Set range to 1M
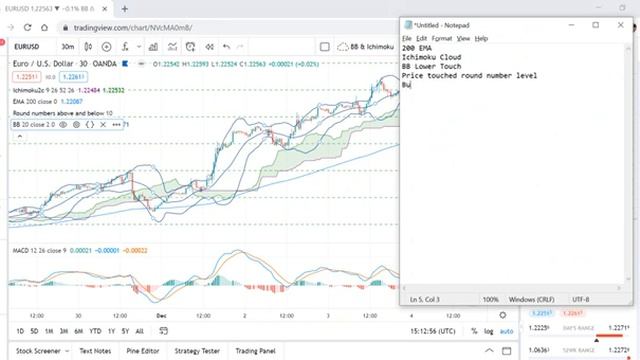 (x=49, y=331)
